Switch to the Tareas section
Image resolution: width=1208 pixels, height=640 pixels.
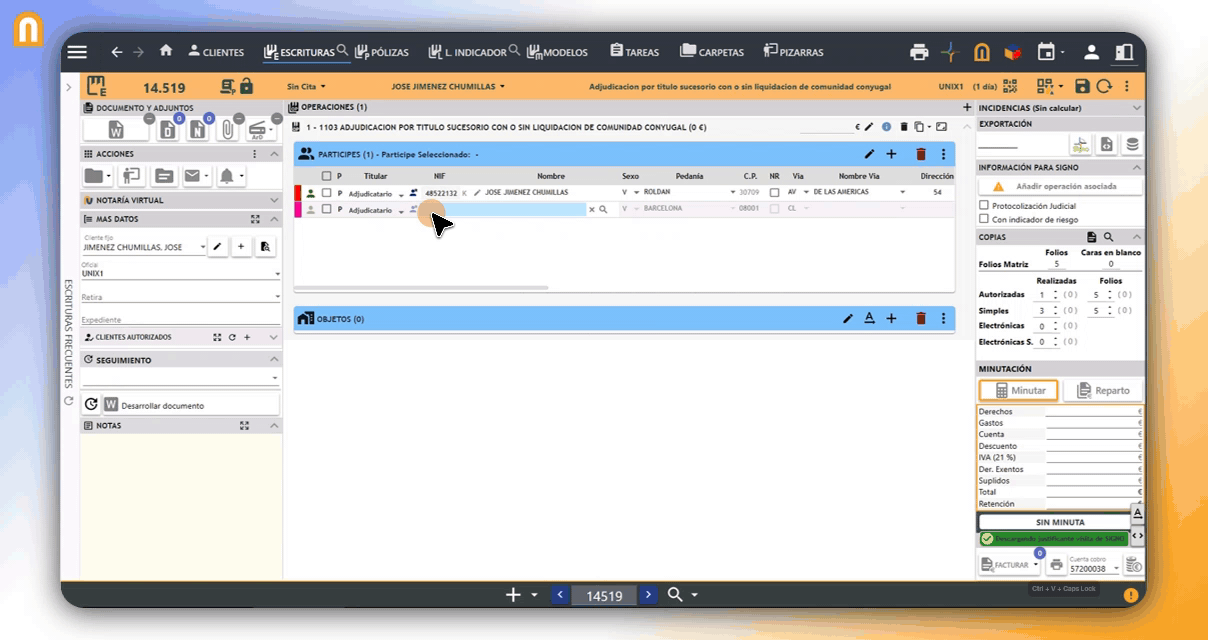634,52
